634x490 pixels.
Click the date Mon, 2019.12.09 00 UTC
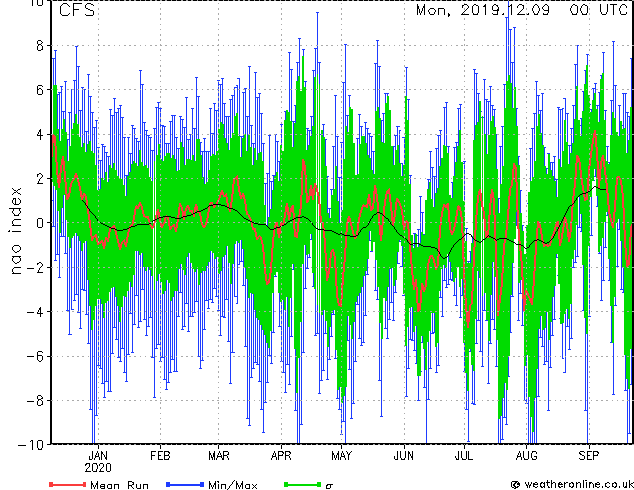click(x=522, y=10)
